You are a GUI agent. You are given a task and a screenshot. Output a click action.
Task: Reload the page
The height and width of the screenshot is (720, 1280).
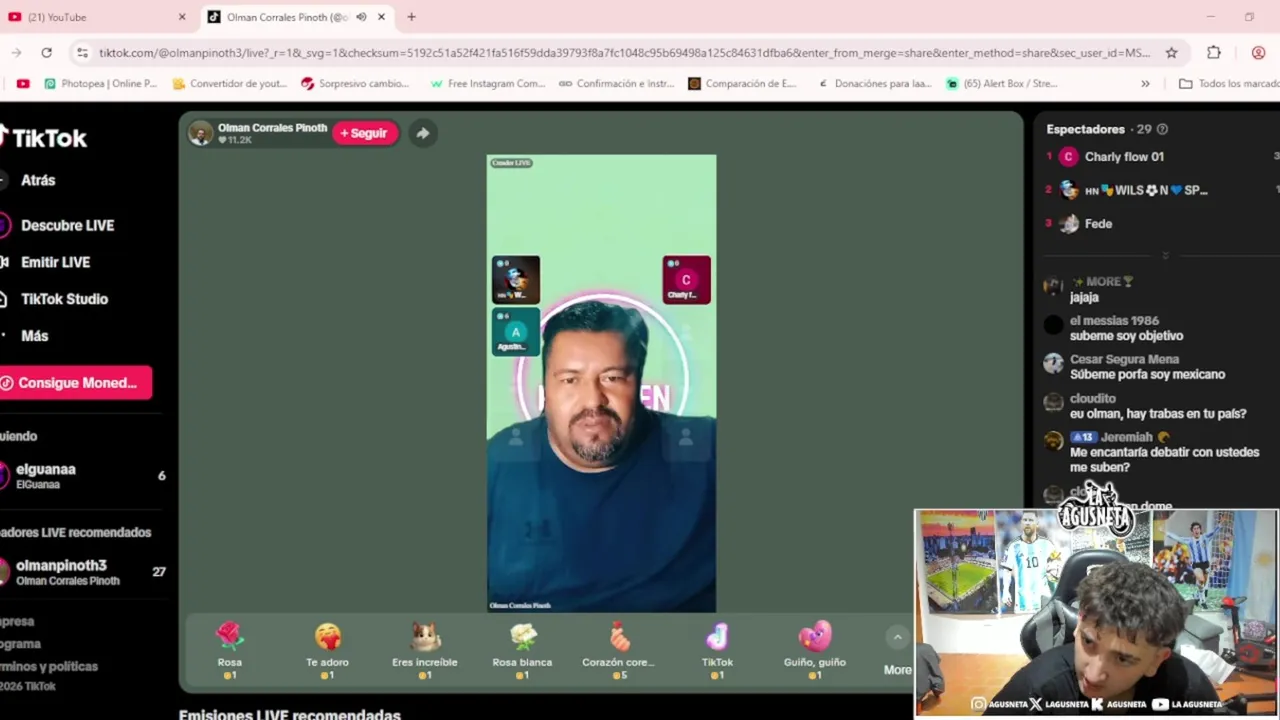tap(46, 53)
